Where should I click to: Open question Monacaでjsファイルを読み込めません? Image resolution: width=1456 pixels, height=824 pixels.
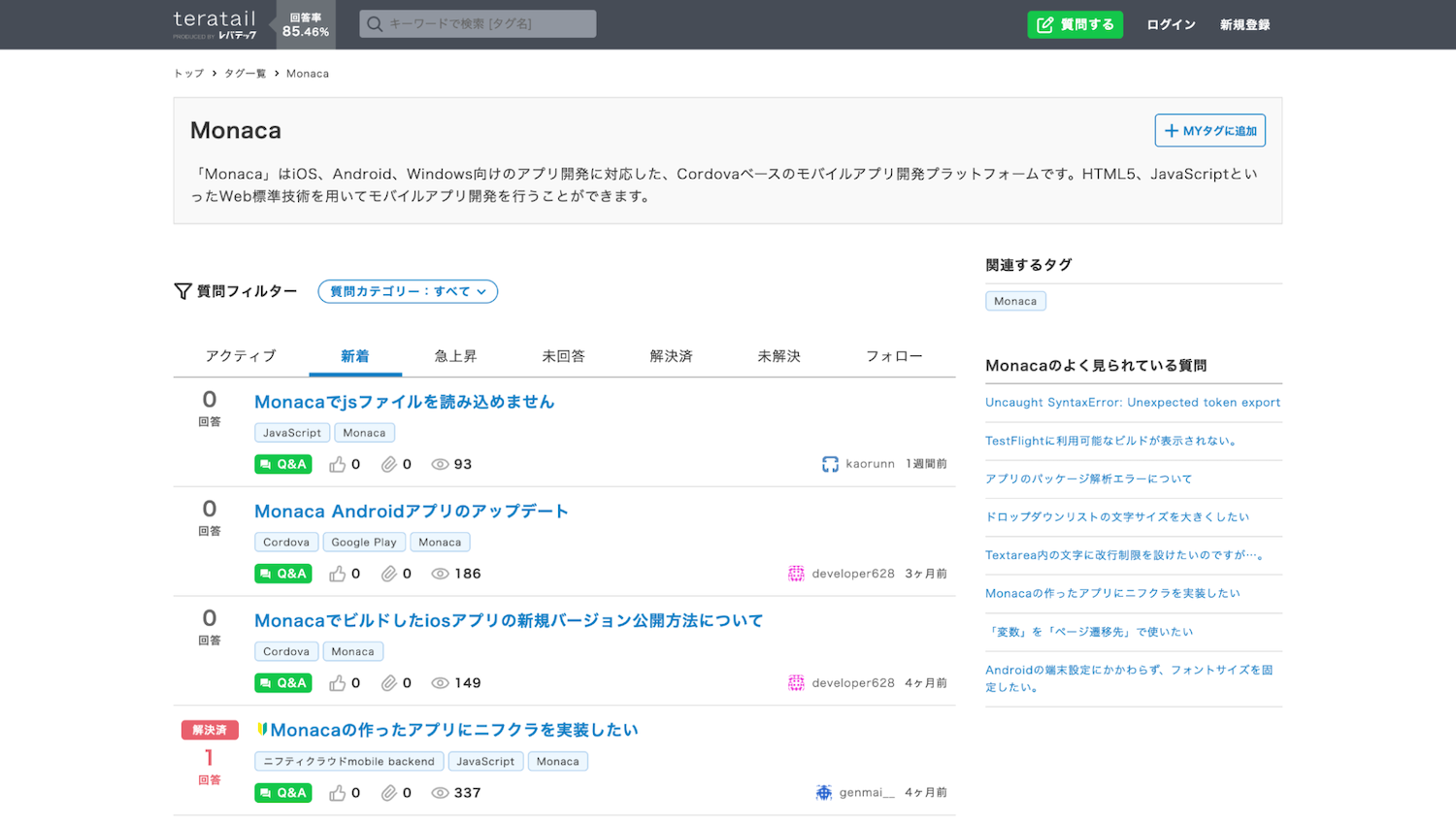pos(404,402)
